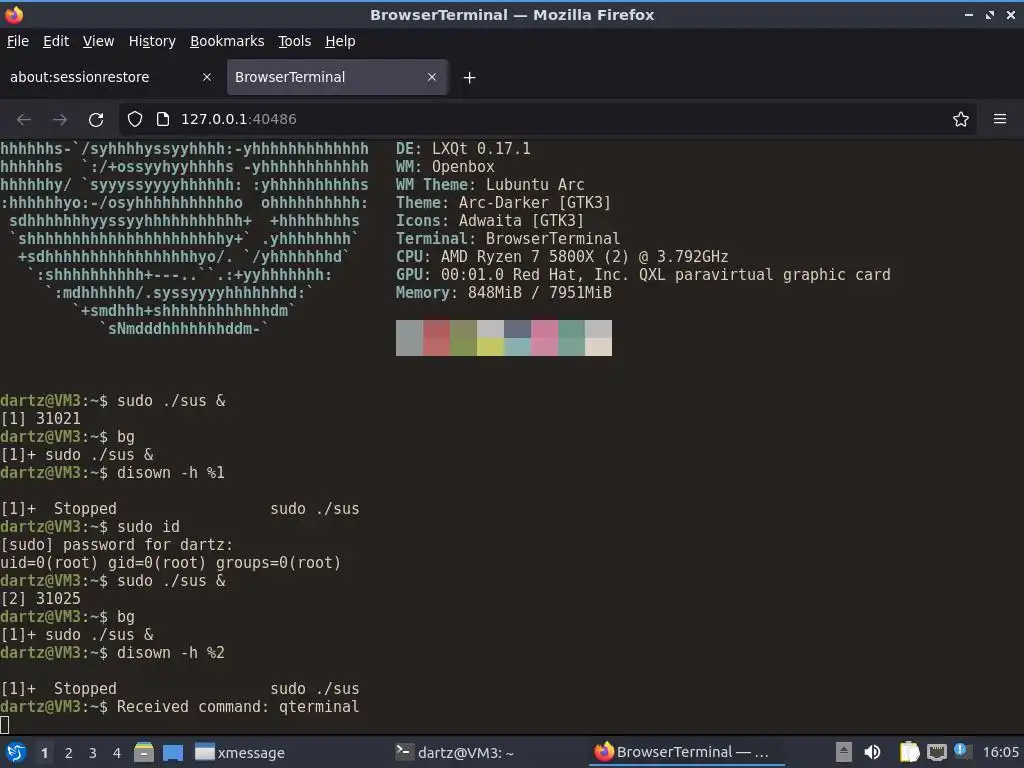The height and width of the screenshot is (768, 1024).
Task: Switch to workspace 1 in the pager
Action: click(44, 753)
